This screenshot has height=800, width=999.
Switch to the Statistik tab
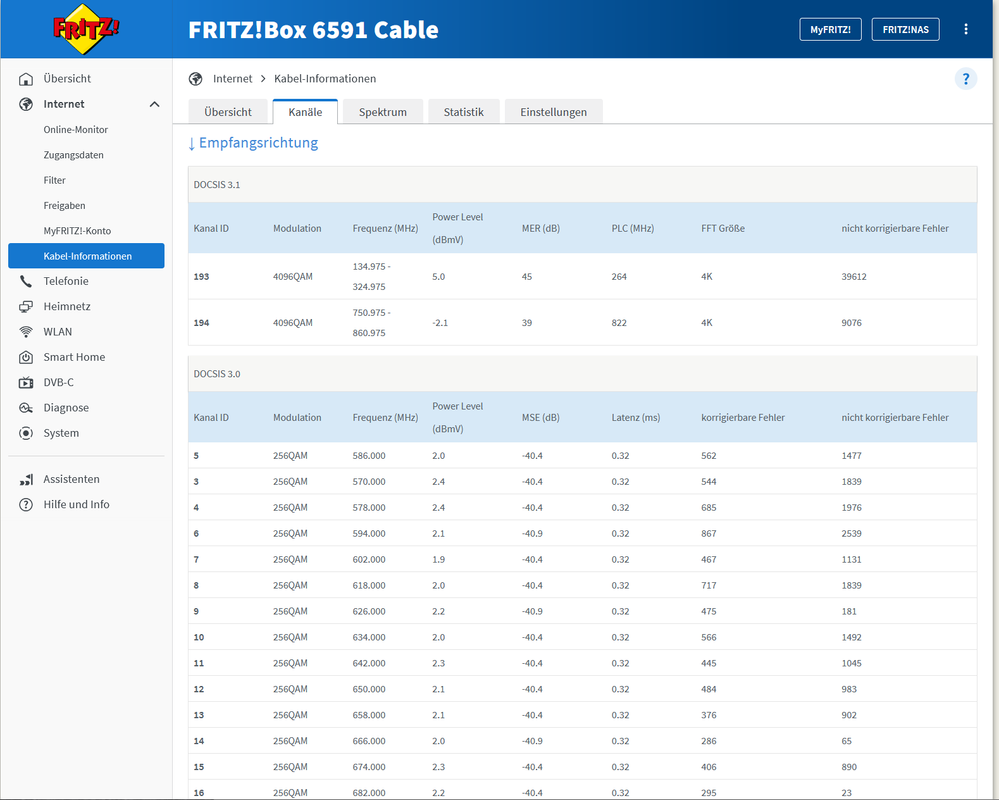(x=463, y=112)
